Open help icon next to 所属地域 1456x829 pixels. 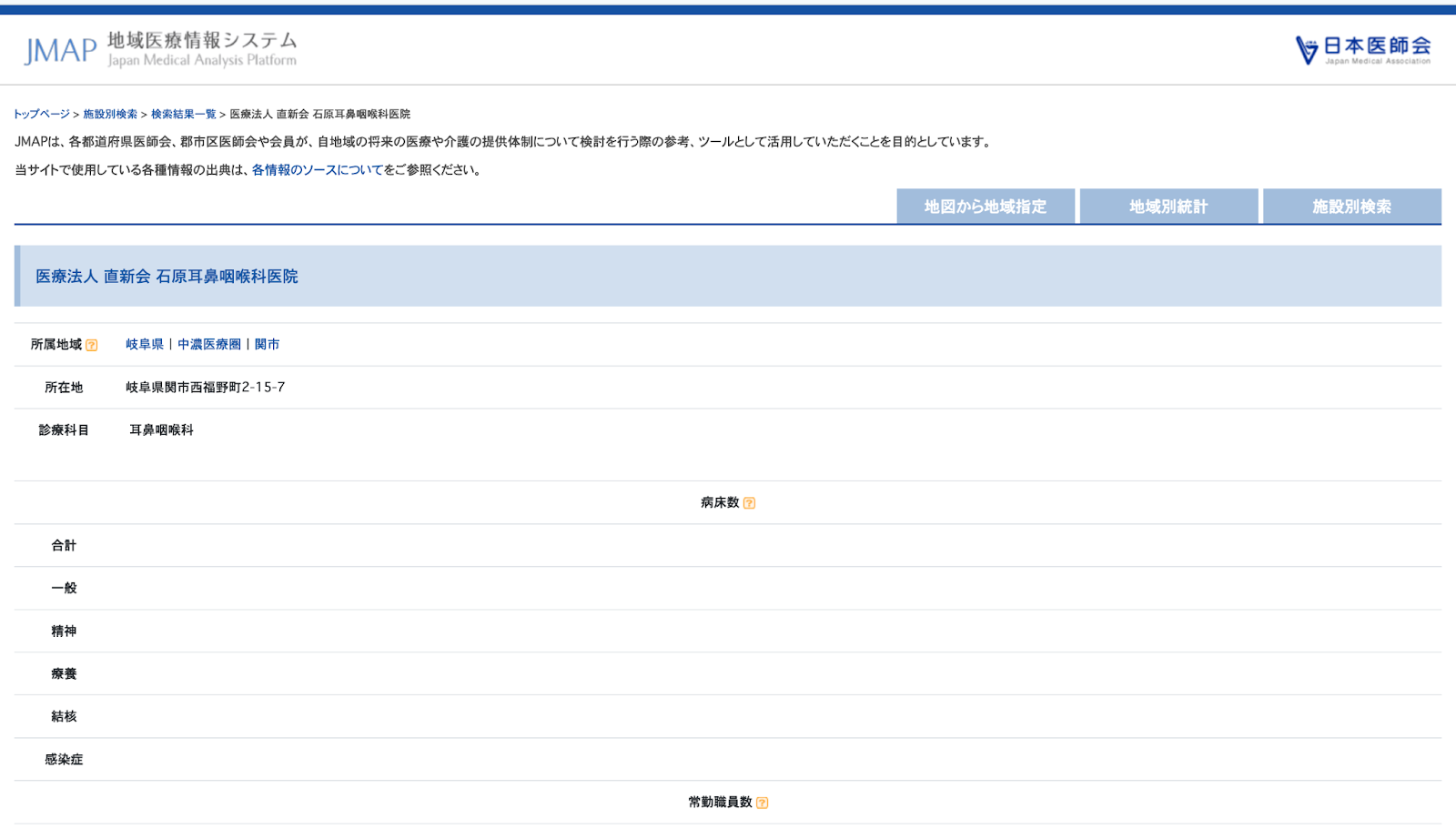click(x=91, y=345)
